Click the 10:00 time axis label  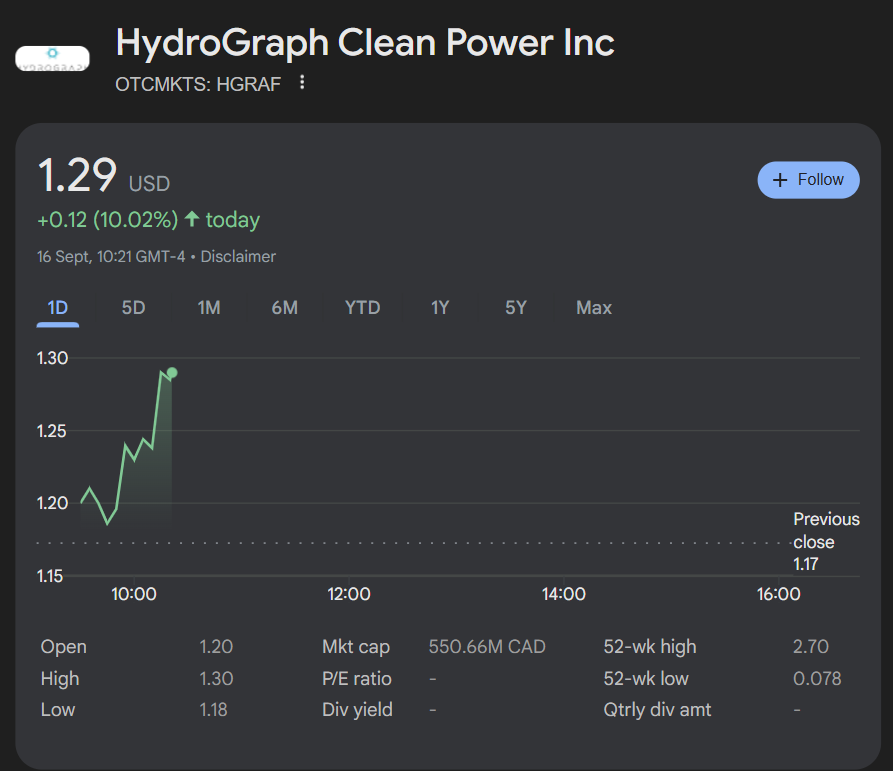tap(134, 594)
